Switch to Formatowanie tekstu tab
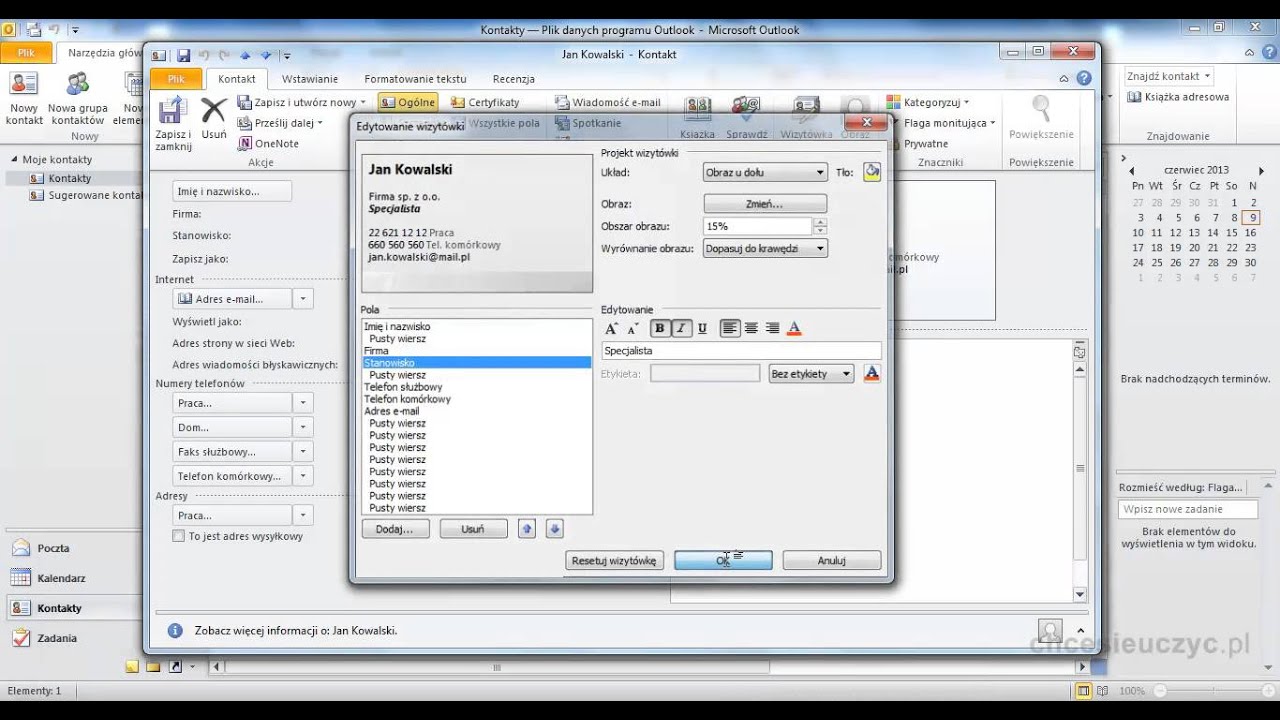Image resolution: width=1280 pixels, height=720 pixels. [415, 79]
